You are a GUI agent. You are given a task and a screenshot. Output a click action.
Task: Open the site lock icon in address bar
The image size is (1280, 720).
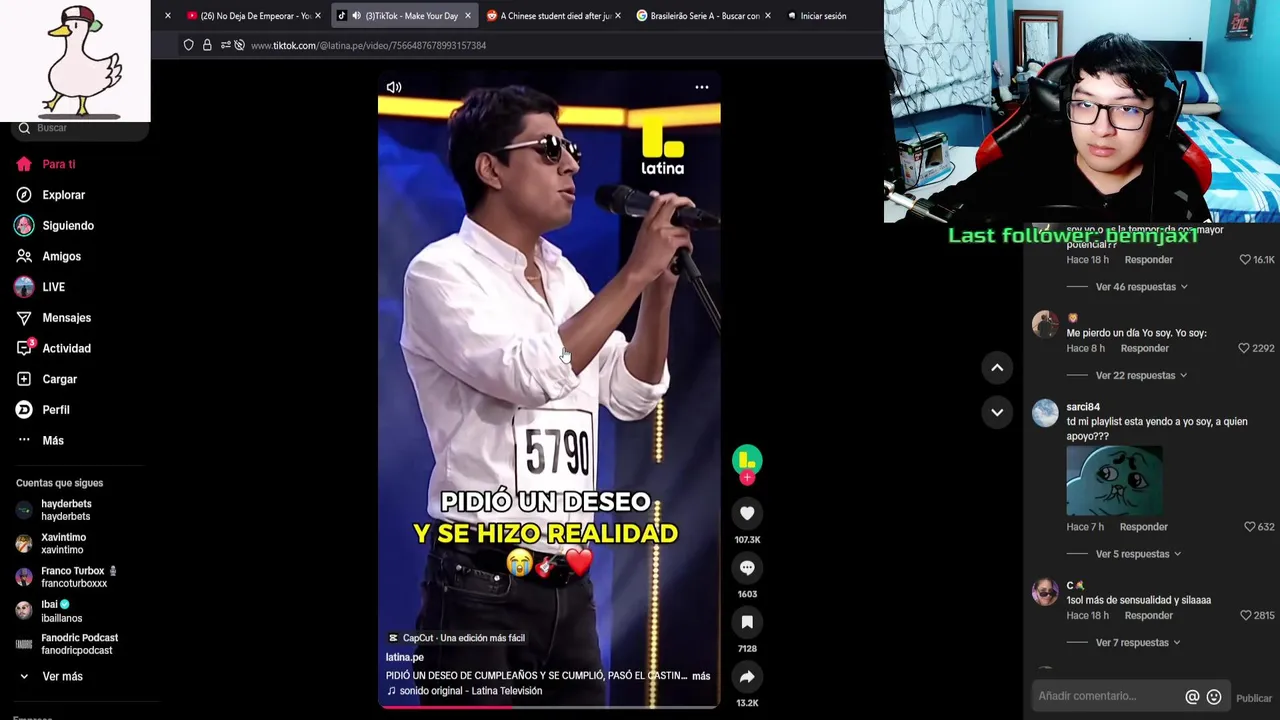tap(207, 45)
